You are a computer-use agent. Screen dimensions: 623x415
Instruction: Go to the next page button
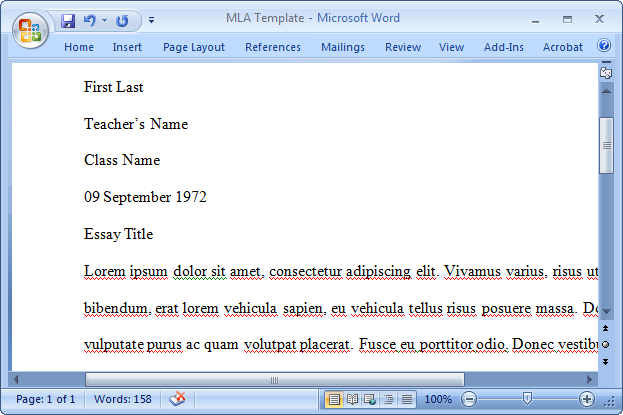[x=606, y=362]
